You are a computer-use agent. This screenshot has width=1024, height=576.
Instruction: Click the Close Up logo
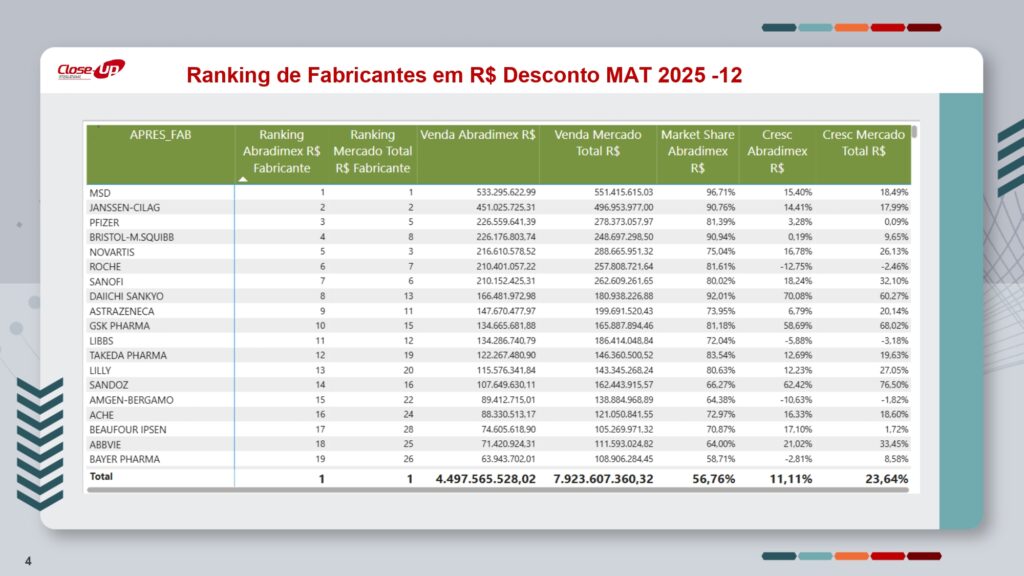pyautogui.click(x=90, y=70)
